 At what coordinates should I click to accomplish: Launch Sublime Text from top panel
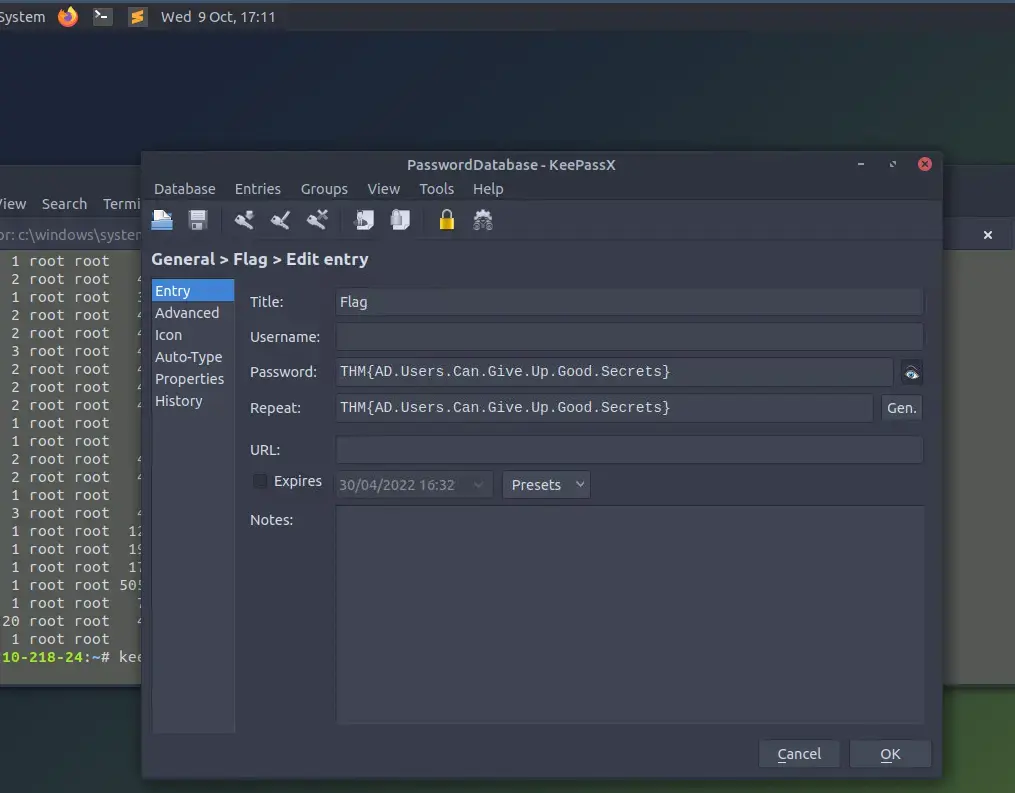[137, 16]
